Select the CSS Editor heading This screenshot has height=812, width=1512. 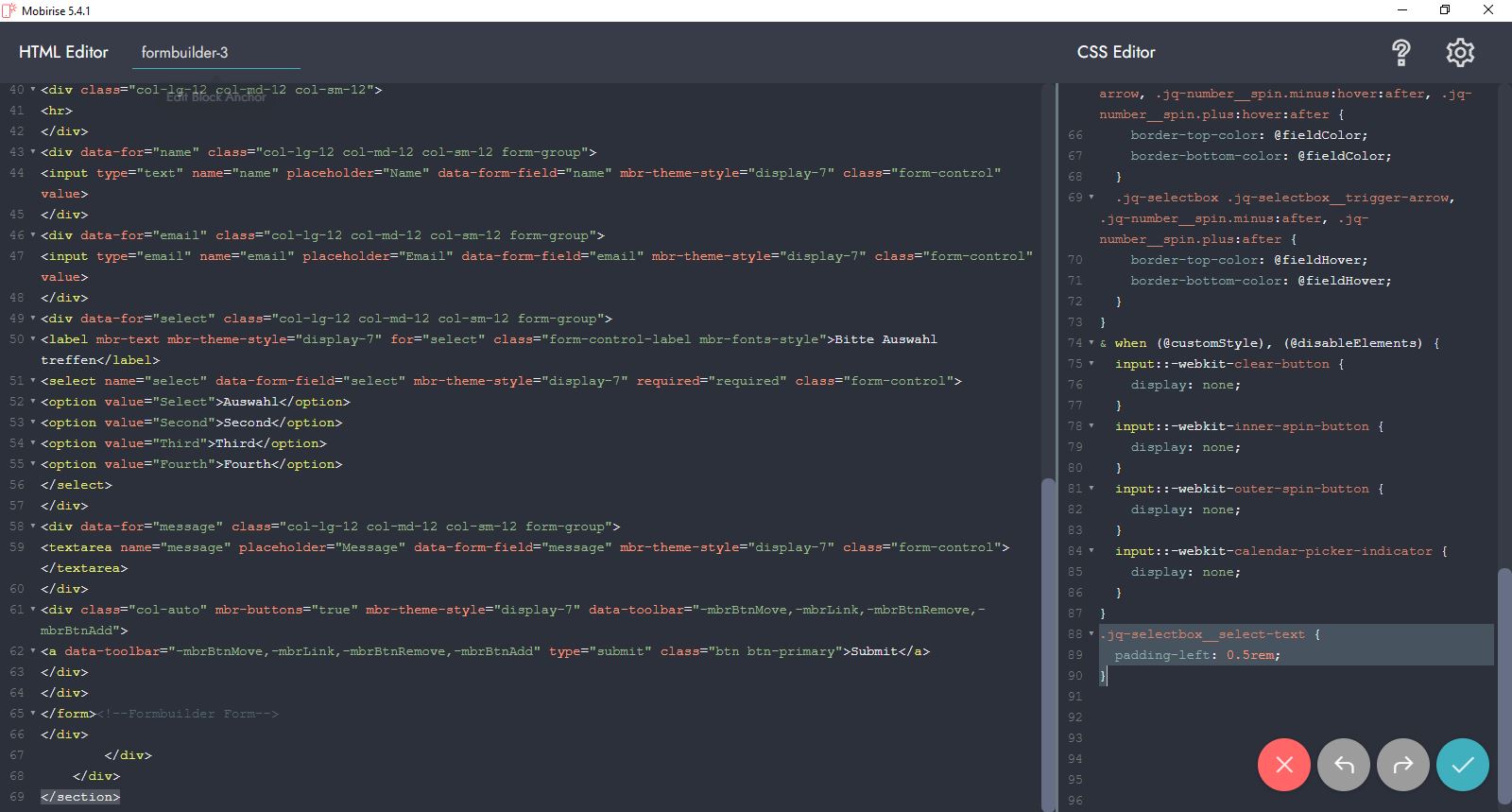coord(1116,52)
